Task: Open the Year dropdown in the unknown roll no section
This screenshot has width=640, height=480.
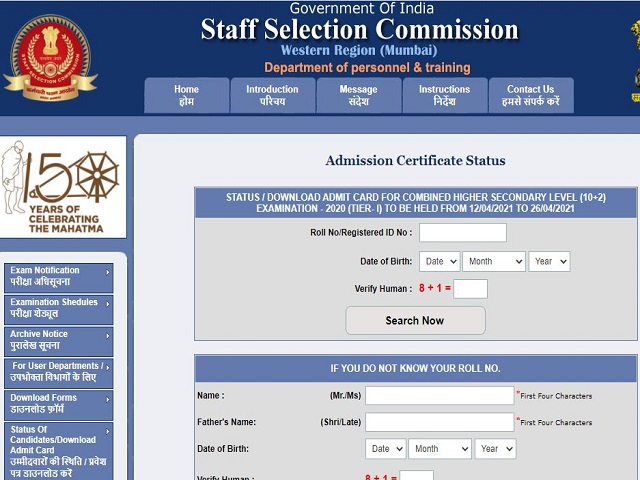Action: click(495, 449)
